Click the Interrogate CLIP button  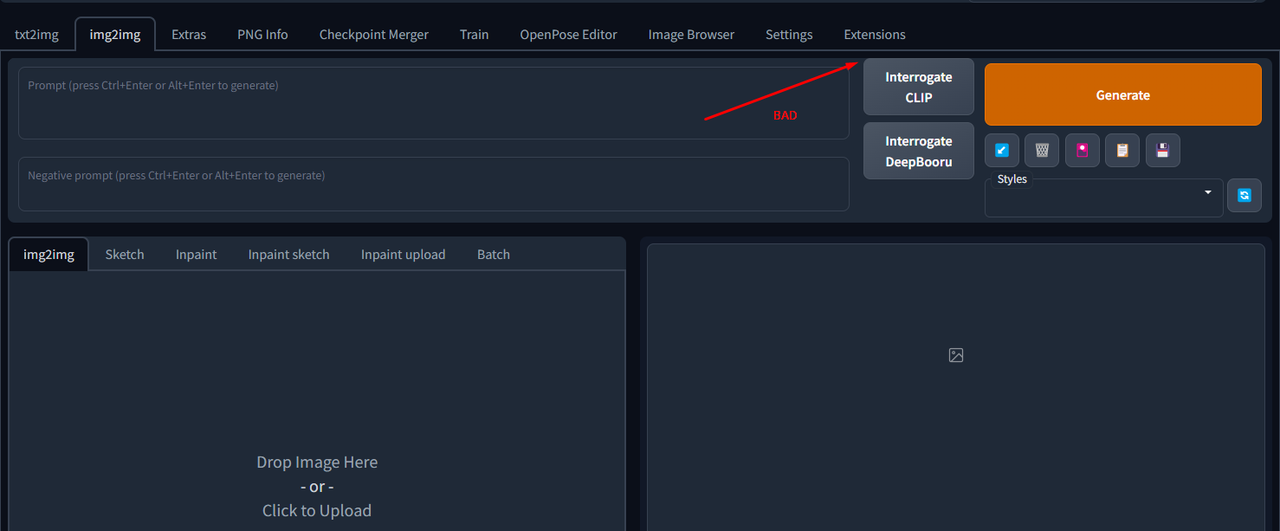[x=919, y=87]
